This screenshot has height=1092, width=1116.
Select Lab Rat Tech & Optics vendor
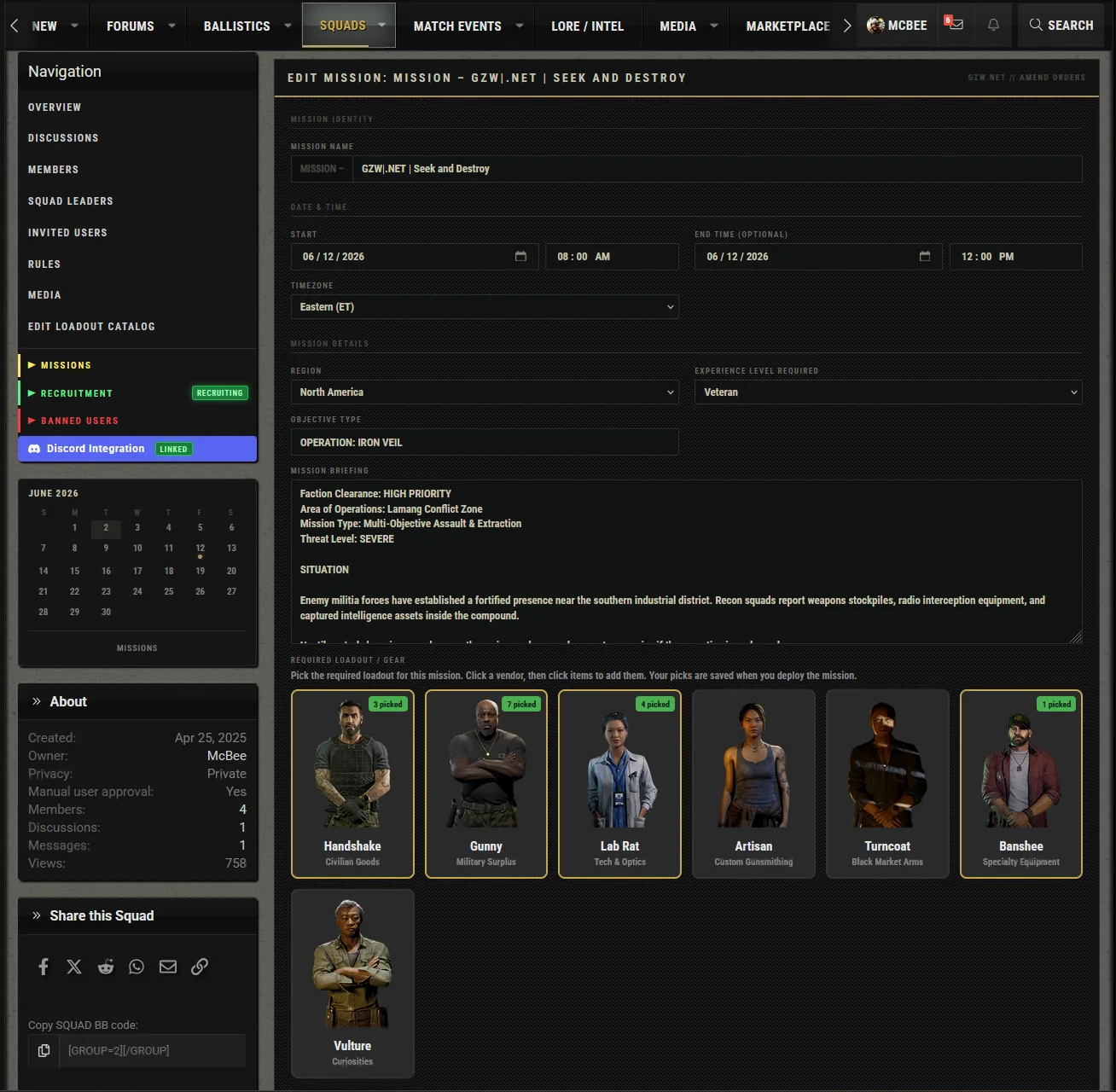coord(619,784)
